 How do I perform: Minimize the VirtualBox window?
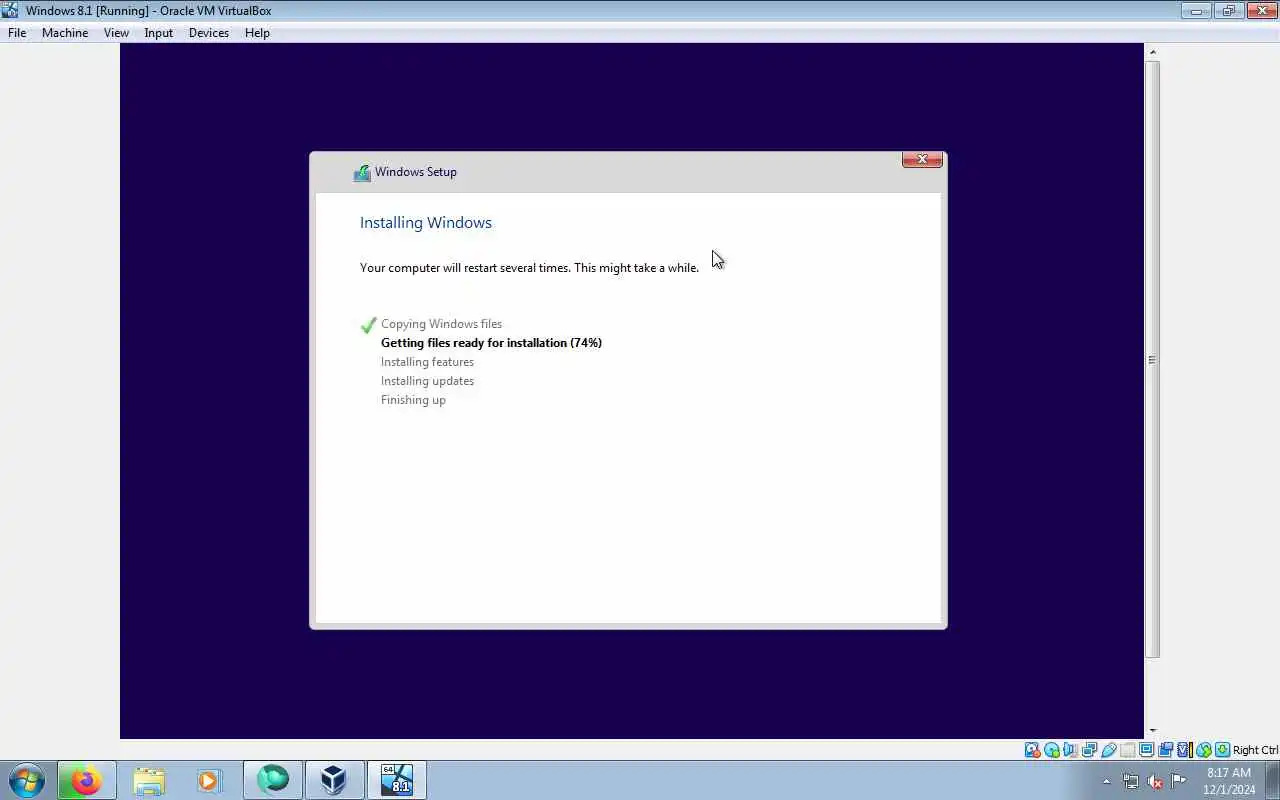(x=1195, y=11)
